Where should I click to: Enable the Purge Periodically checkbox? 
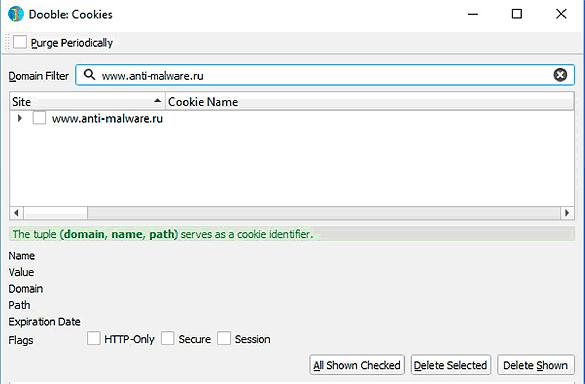pos(20,42)
